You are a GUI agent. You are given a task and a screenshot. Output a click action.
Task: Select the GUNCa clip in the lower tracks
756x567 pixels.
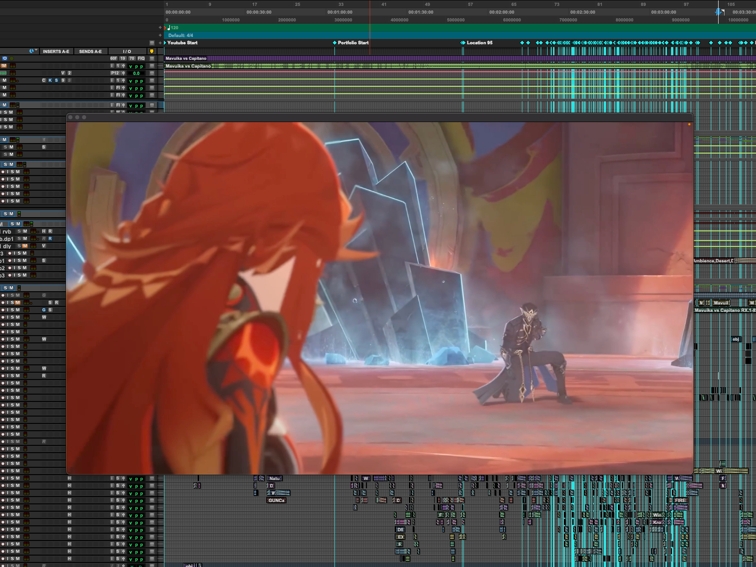(276, 500)
